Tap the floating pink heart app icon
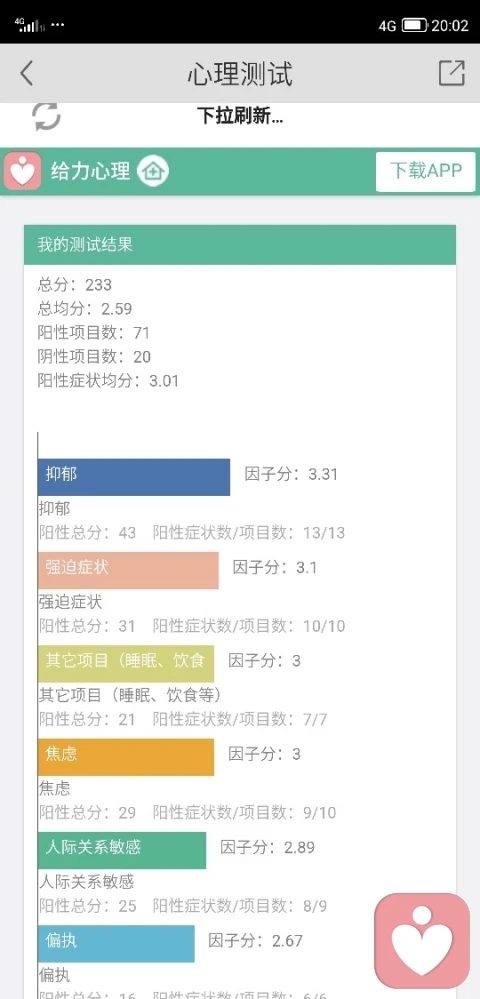This screenshot has height=999, width=480. 422,940
